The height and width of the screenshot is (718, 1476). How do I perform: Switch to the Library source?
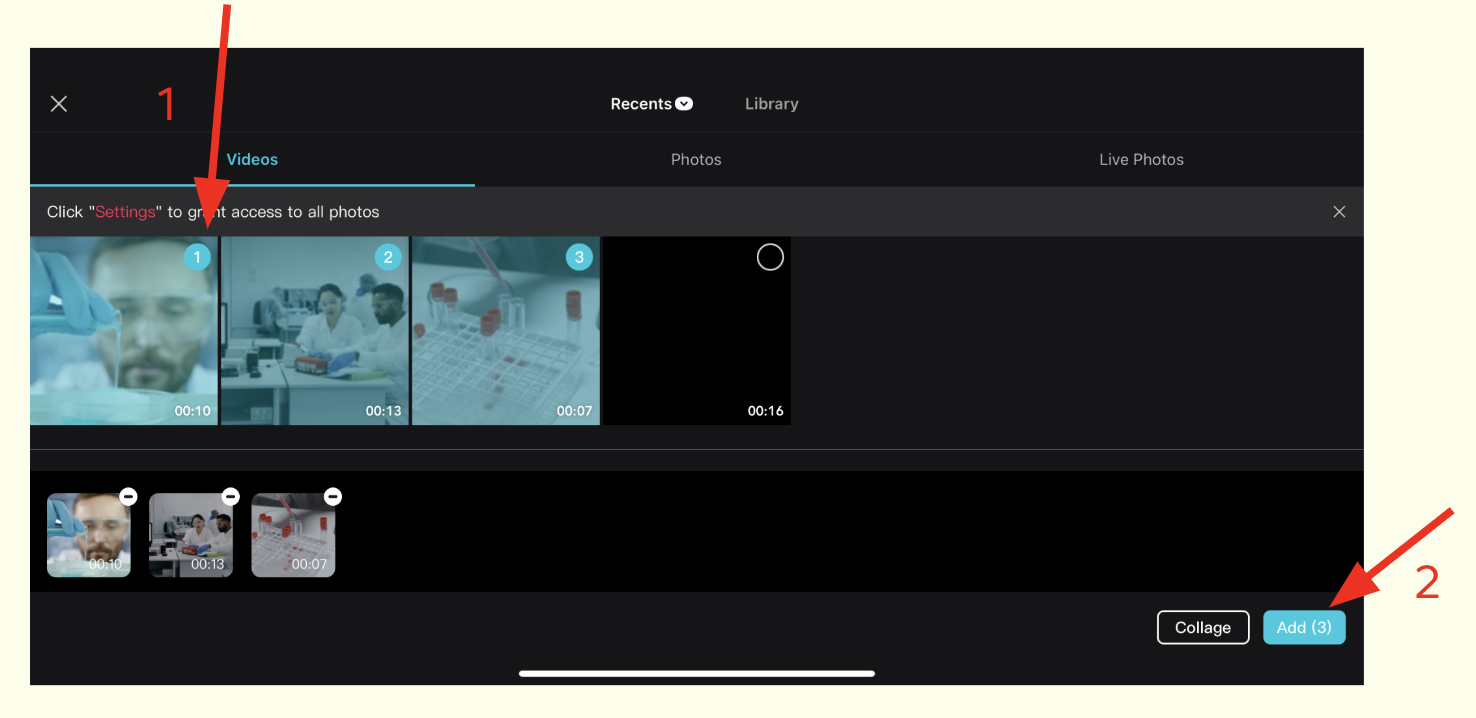(771, 104)
